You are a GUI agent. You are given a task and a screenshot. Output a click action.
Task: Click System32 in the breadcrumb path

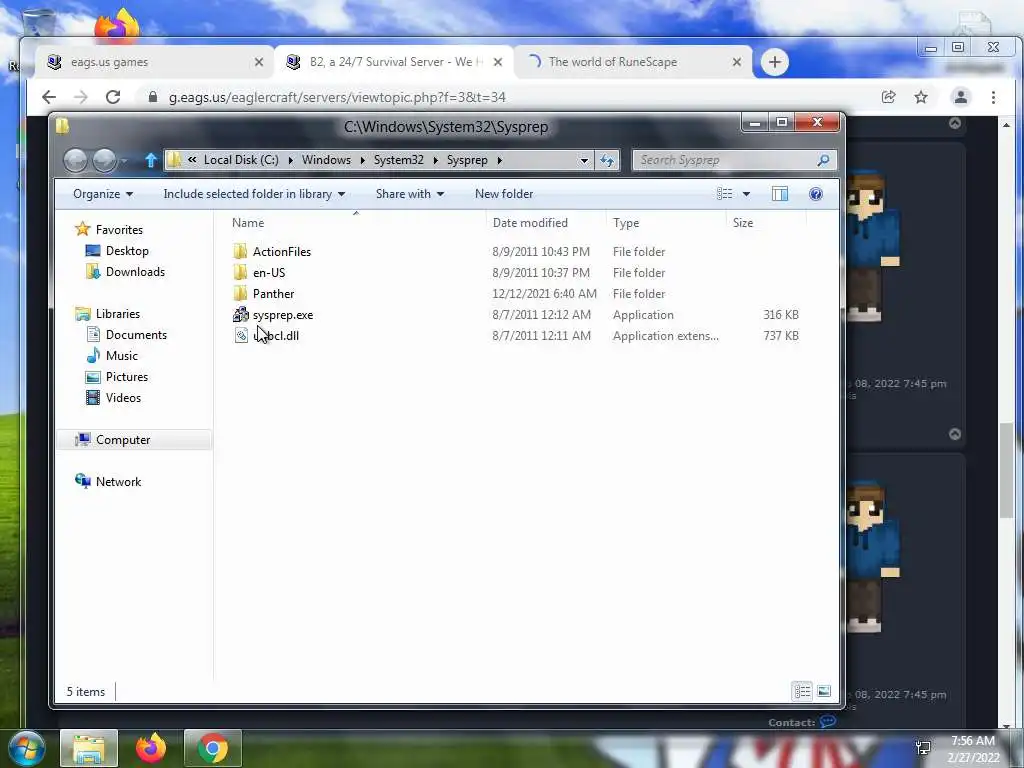pos(398,160)
